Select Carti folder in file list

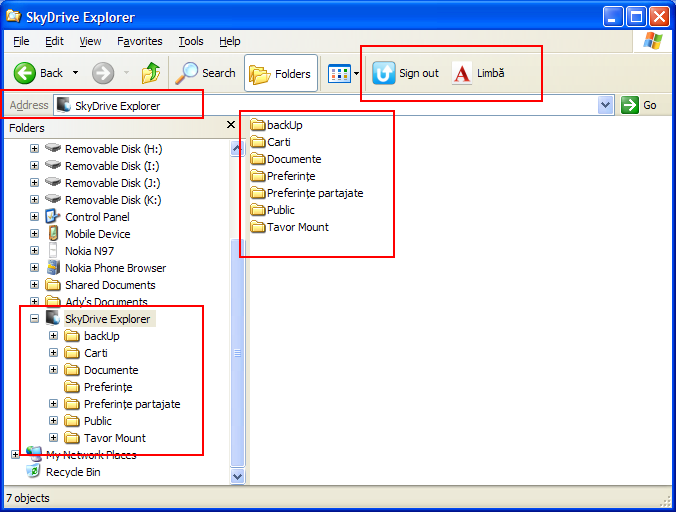[270, 142]
